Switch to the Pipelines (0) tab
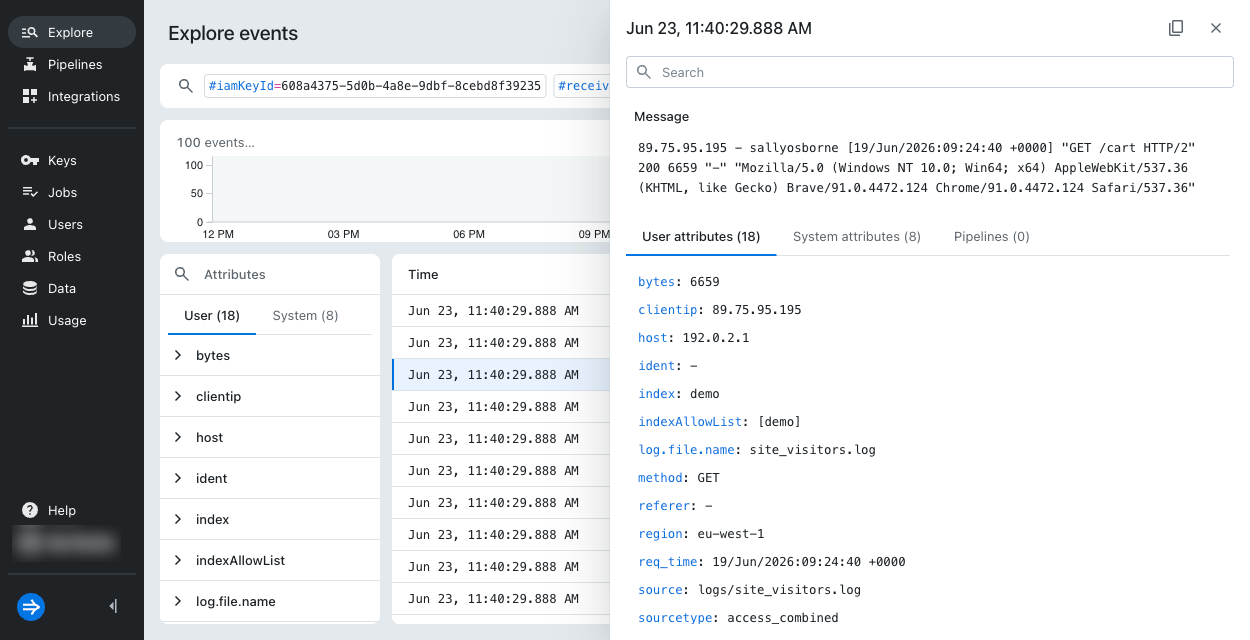 (x=992, y=237)
